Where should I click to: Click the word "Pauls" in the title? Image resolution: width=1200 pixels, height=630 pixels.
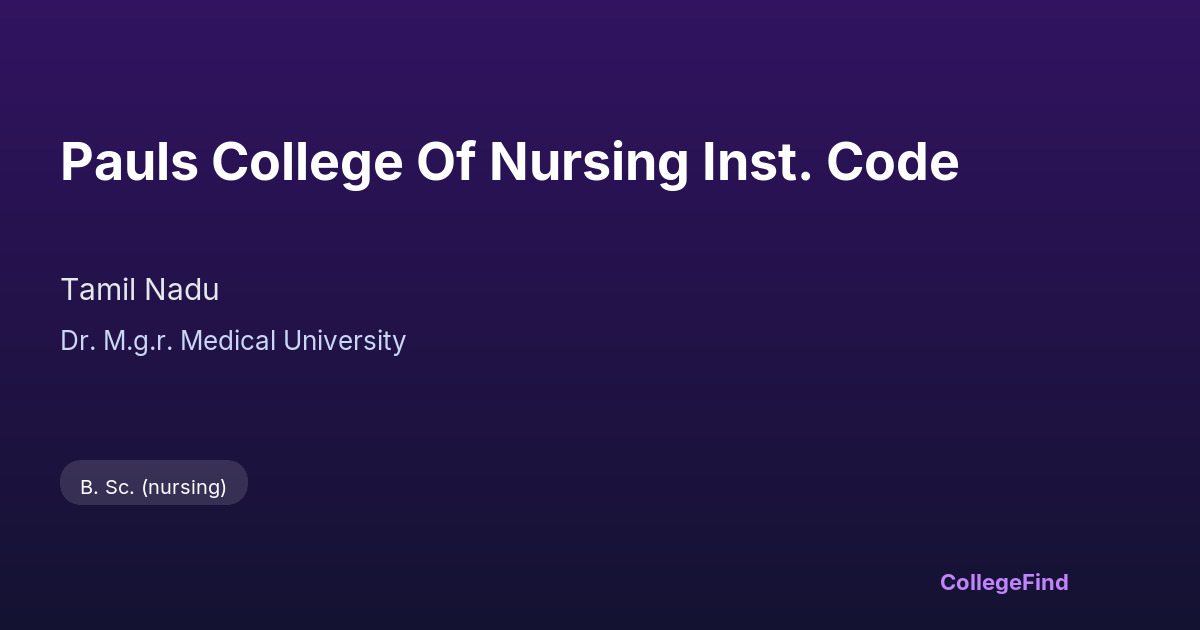point(129,162)
